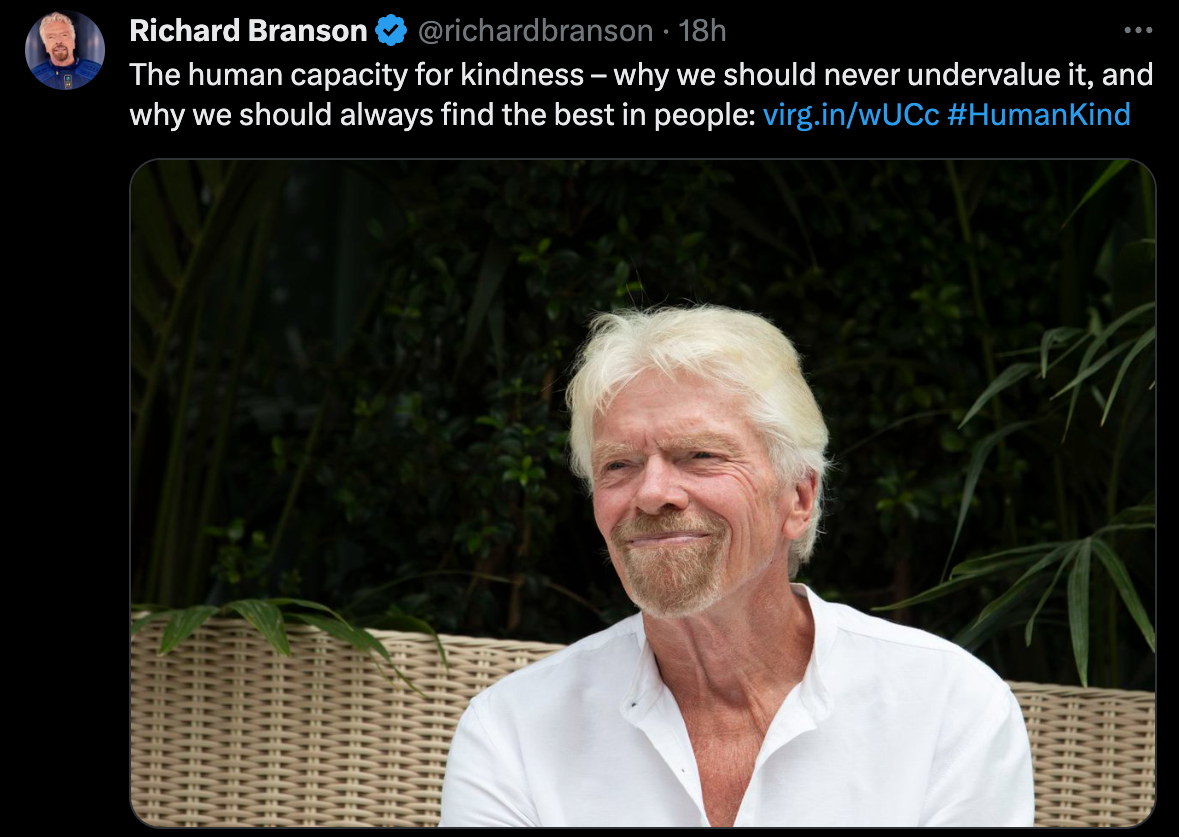Follow the virg.in/wUCc shortened link
This screenshot has height=837, width=1179.
tap(851, 115)
